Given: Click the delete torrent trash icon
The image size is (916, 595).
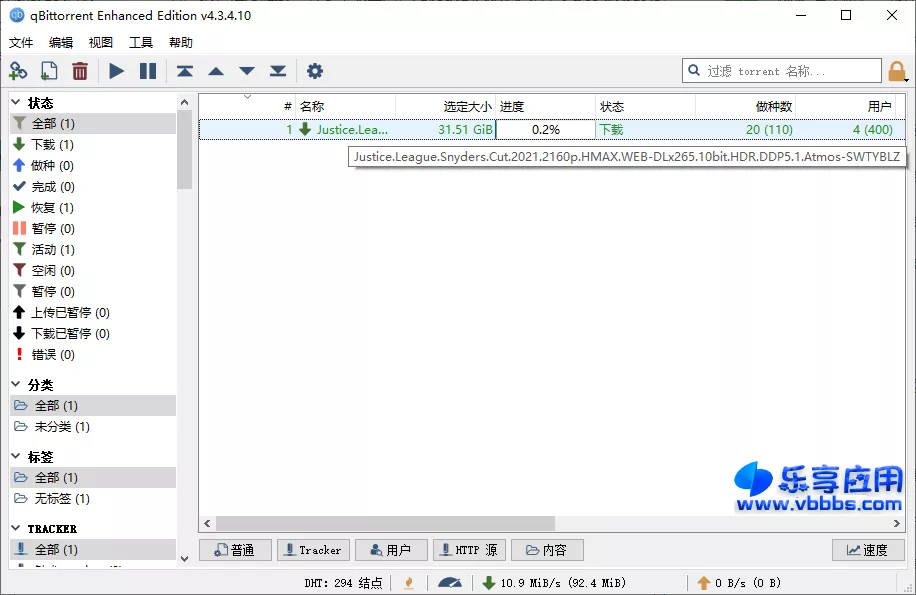Looking at the screenshot, I should coord(80,71).
